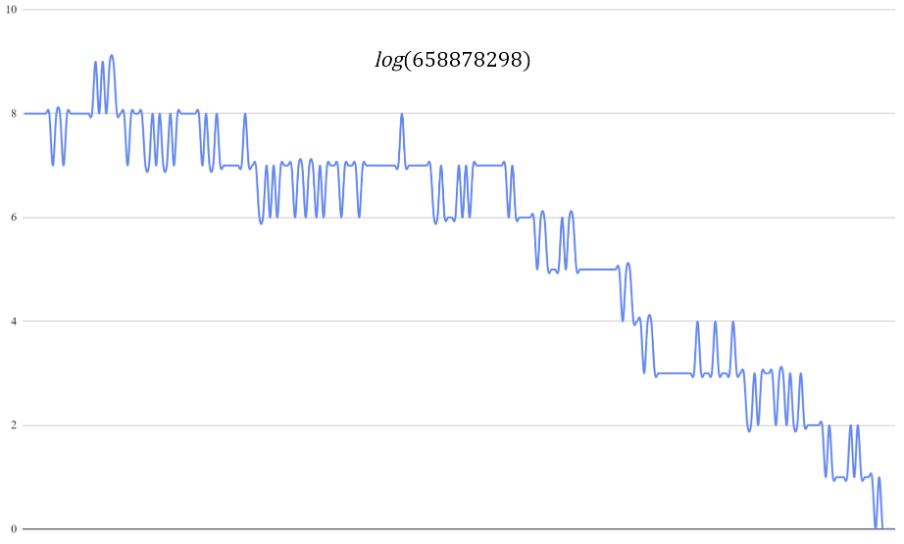Click the y-axis label 0
This screenshot has width=904, height=544.
pos(13,529)
